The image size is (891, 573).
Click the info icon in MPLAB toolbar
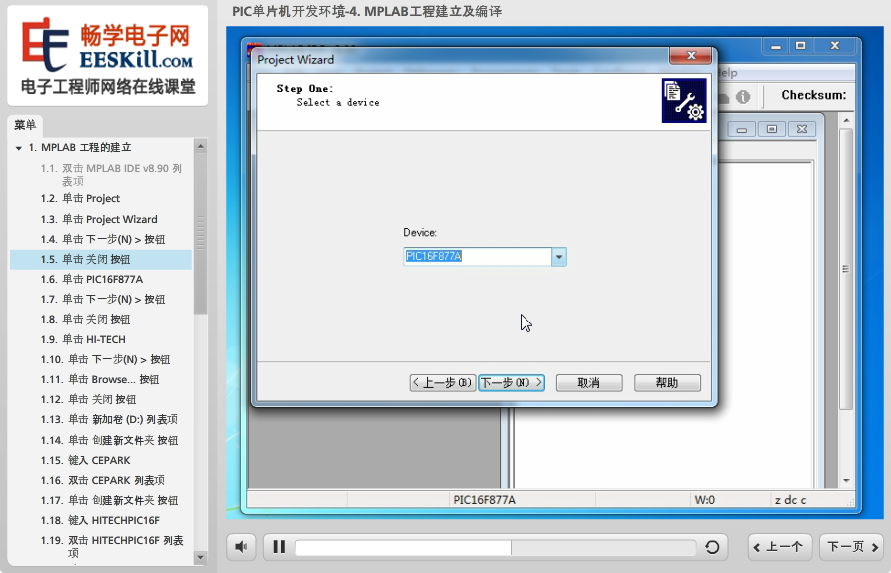click(x=743, y=97)
